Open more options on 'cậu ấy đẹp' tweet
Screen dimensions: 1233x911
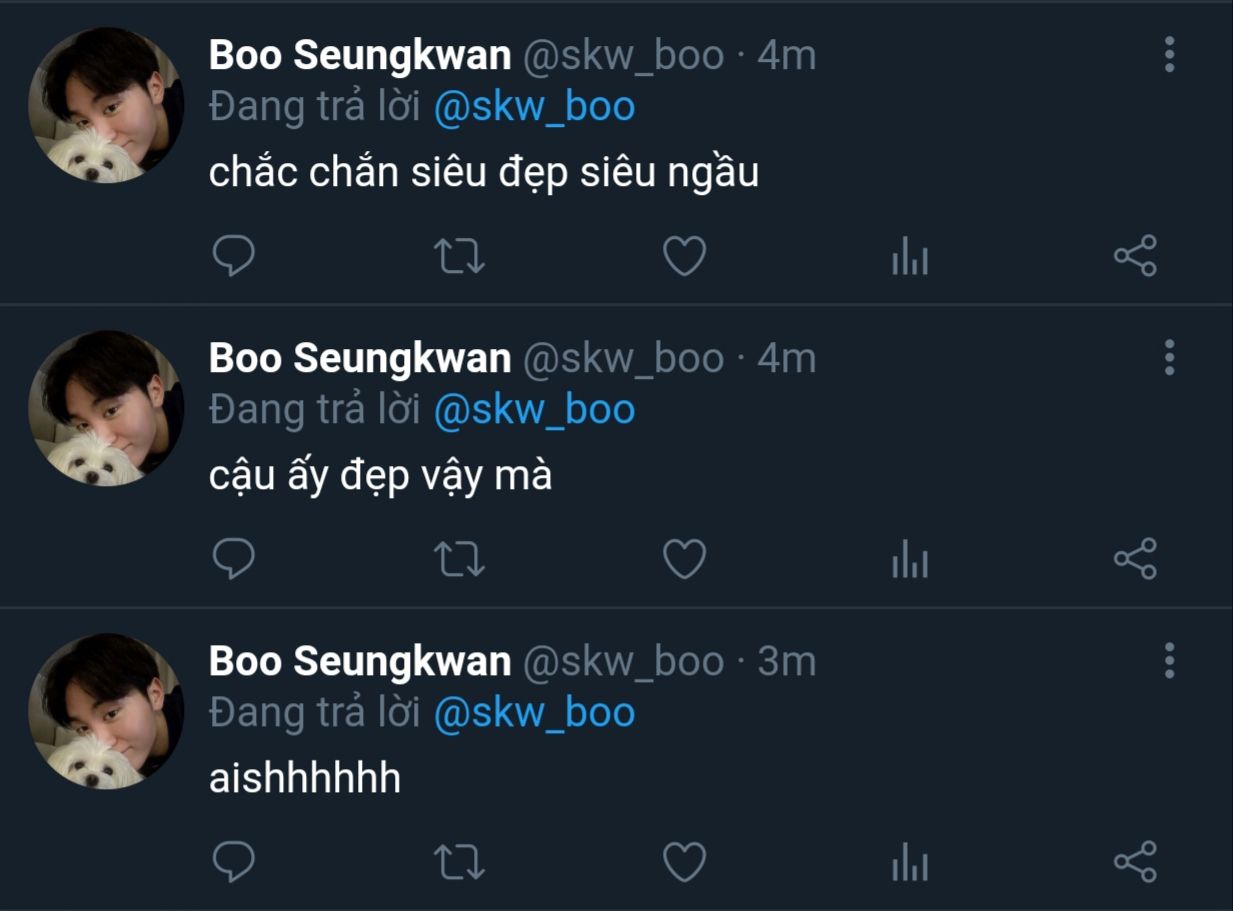click(1169, 357)
